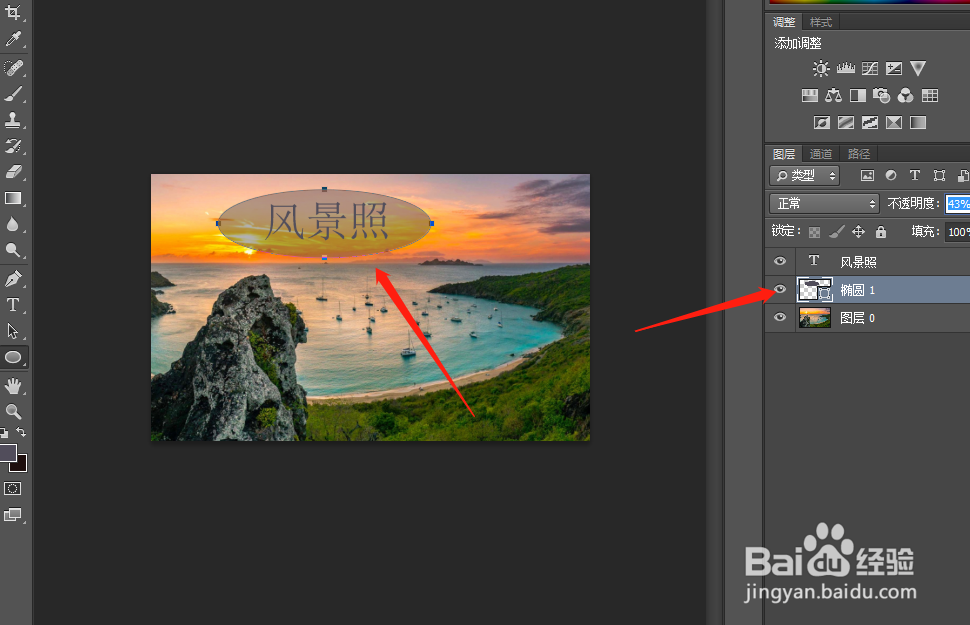Lock transparent pixels
Image resolution: width=970 pixels, height=625 pixels.
click(x=815, y=232)
